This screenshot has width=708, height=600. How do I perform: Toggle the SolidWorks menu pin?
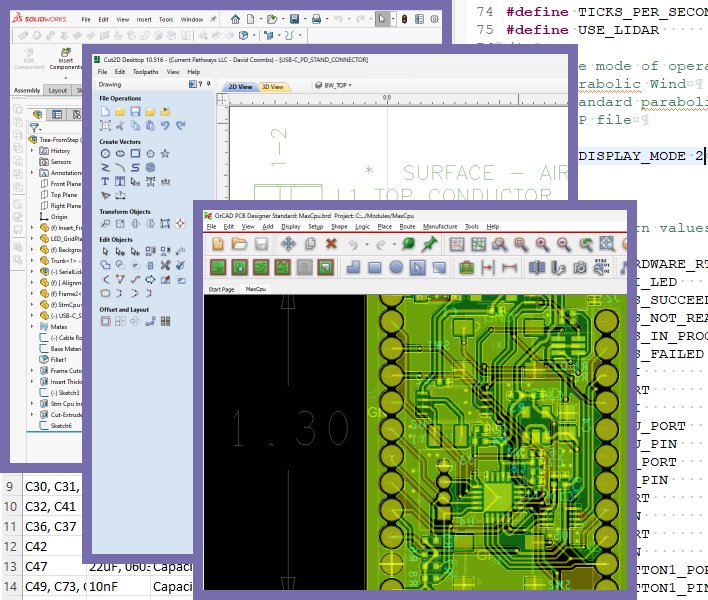(213, 19)
